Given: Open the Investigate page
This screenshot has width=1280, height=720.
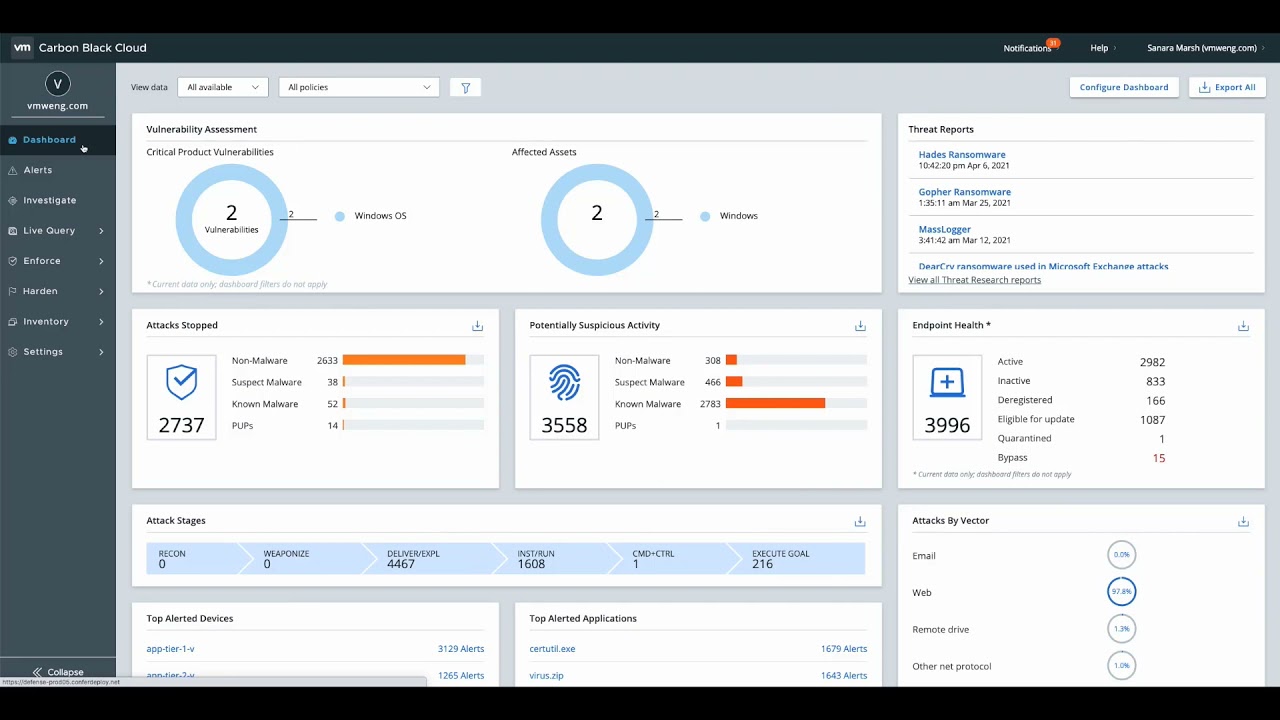Looking at the screenshot, I should [x=58, y=201].
